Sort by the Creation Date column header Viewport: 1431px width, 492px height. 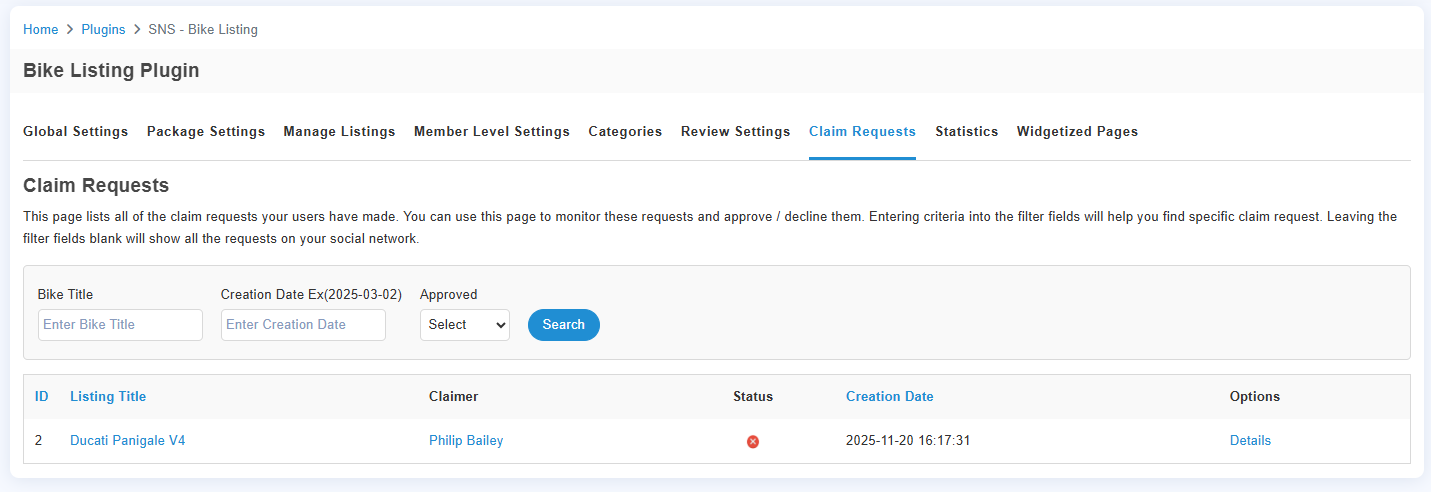point(889,396)
